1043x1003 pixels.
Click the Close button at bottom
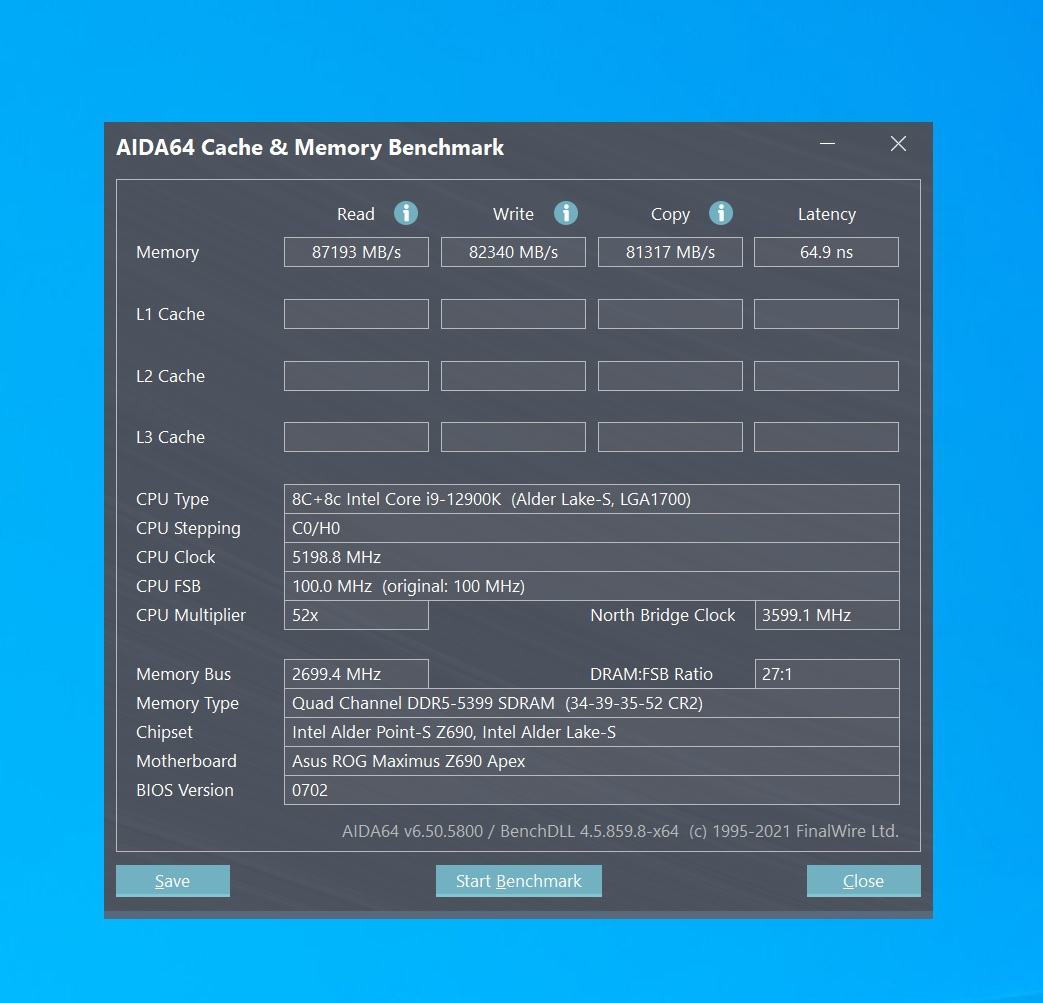tap(863, 881)
